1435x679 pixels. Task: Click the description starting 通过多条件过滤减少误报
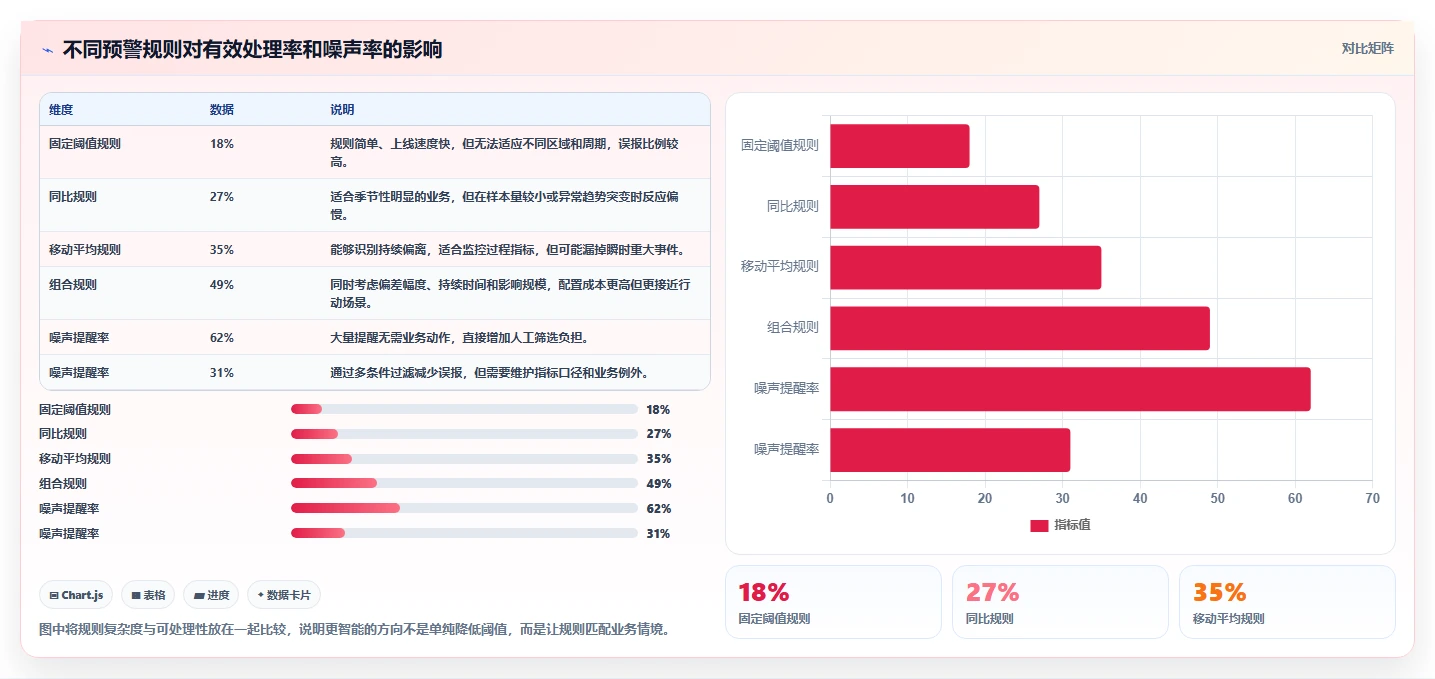click(491, 373)
